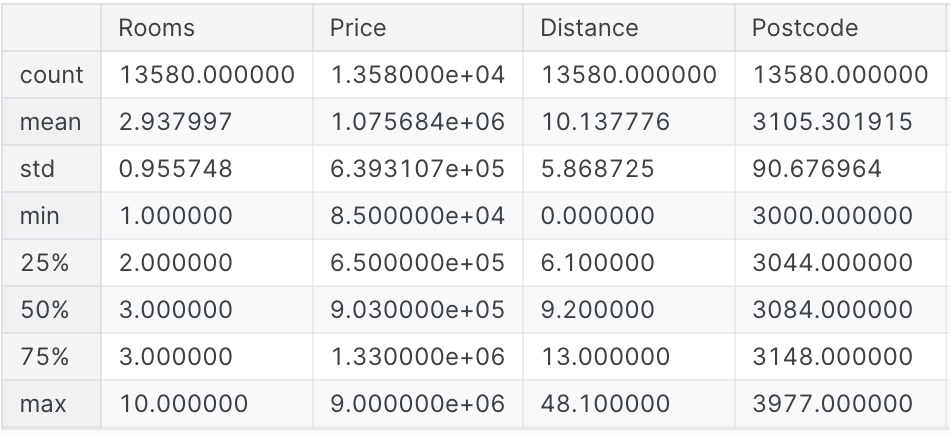This screenshot has width=950, height=436.
Task: Click the mean Rooms value 2.937997
Action: point(175,122)
